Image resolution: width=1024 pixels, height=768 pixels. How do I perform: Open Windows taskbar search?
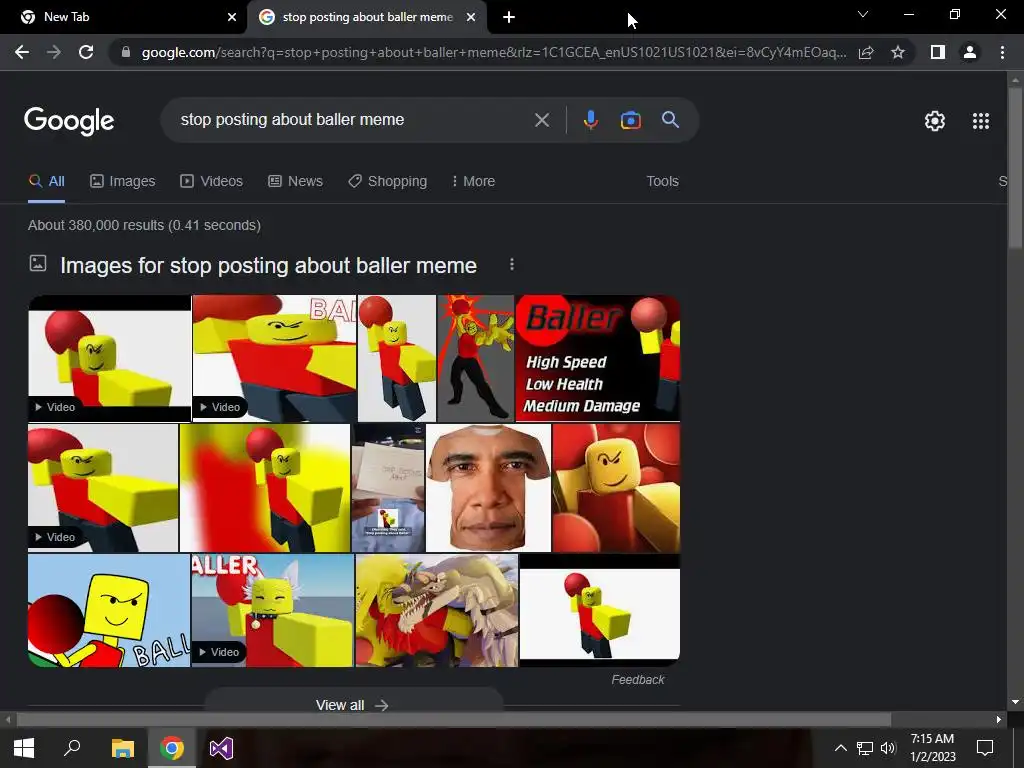[x=72, y=748]
